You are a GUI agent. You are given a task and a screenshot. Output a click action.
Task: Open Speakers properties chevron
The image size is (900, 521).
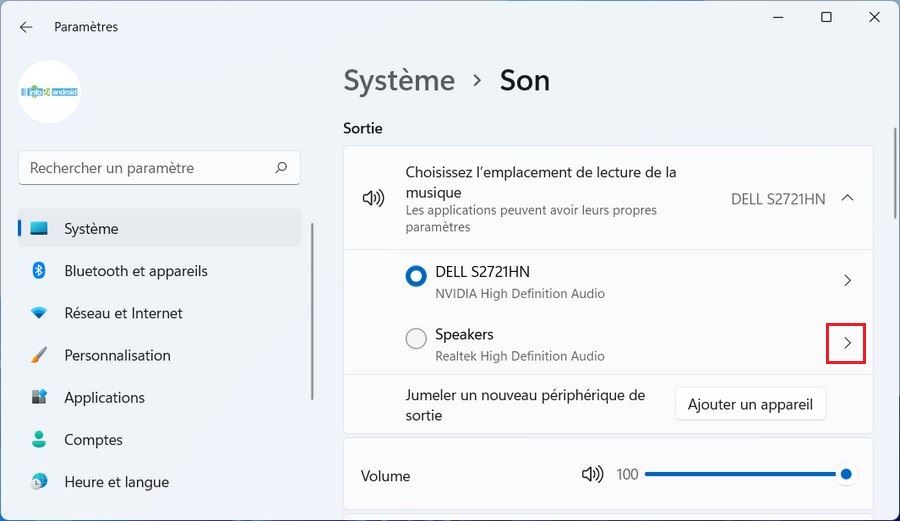tap(847, 343)
